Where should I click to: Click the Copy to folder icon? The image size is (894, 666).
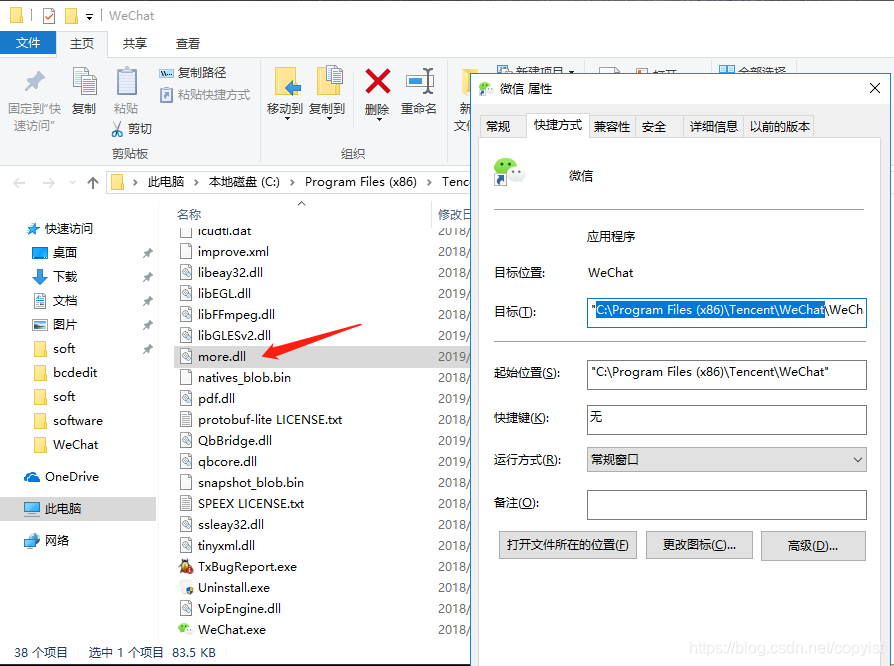click(329, 81)
